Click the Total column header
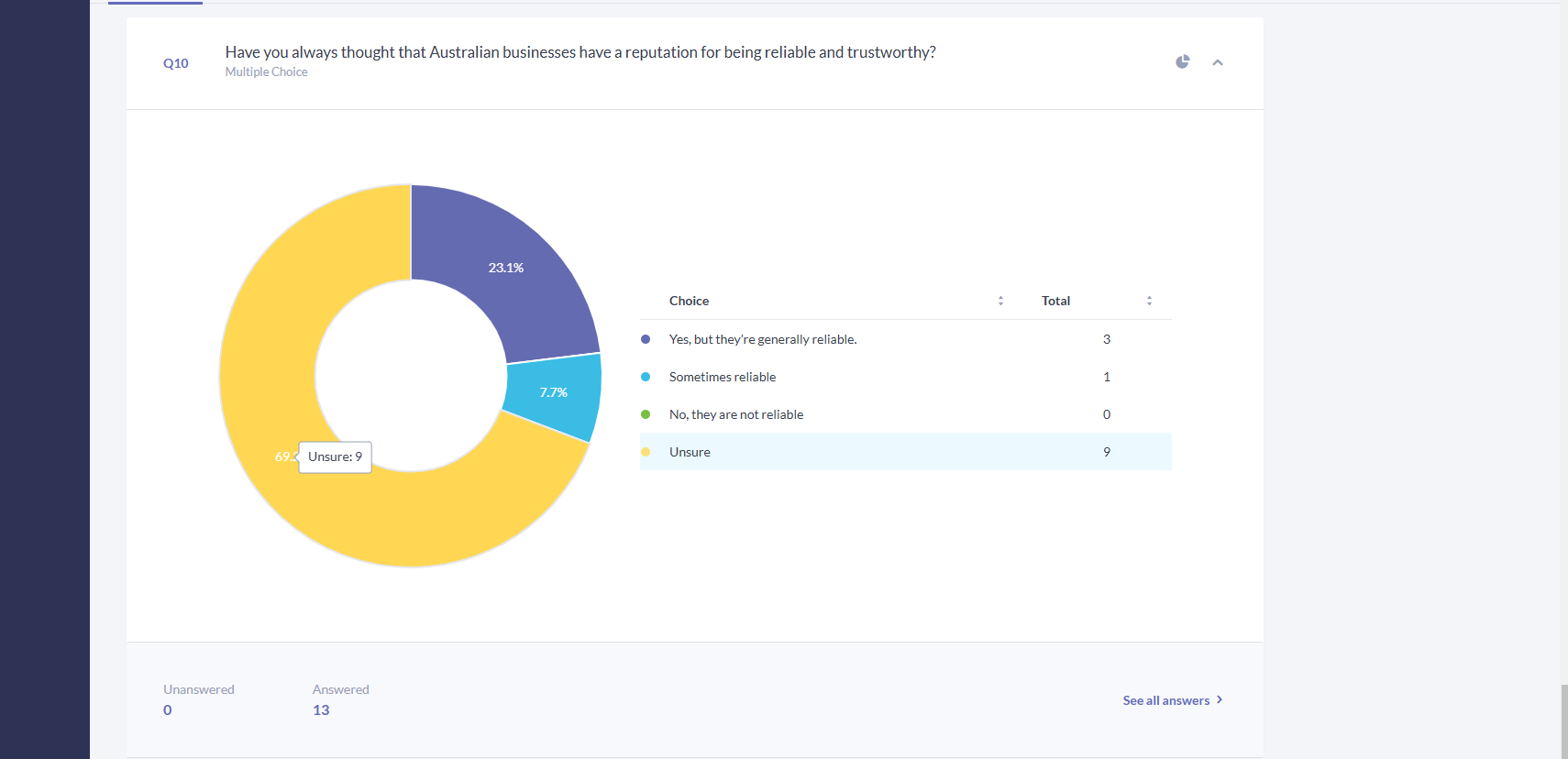Screen dimensions: 1568x759 pos(1055,301)
